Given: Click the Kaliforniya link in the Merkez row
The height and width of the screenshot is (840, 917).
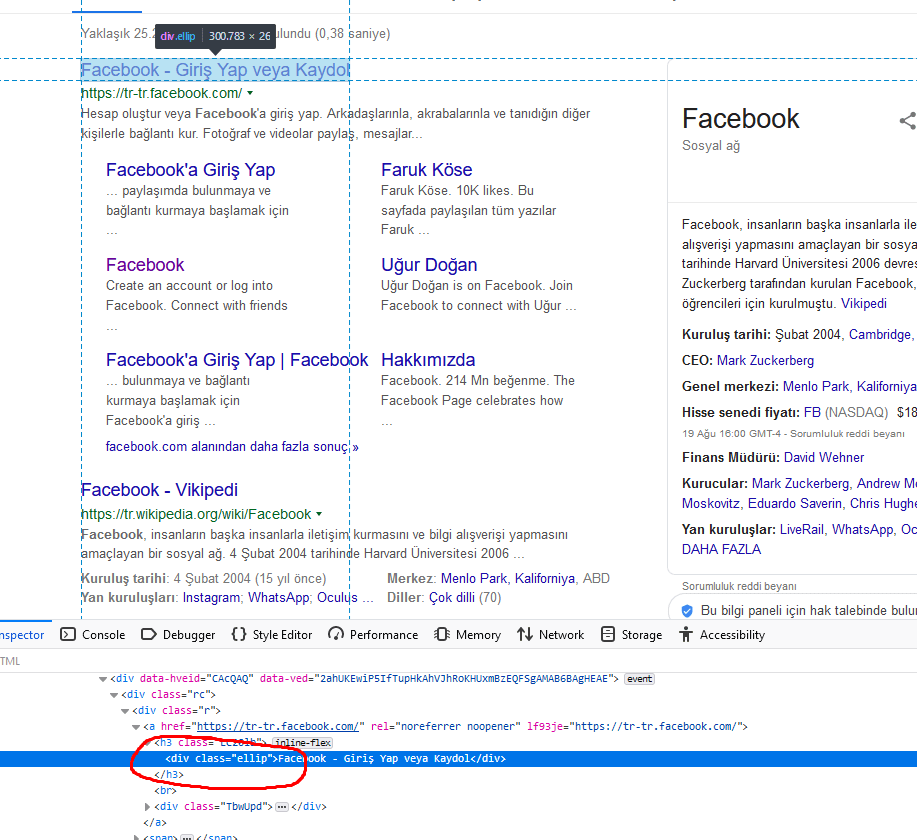Looking at the screenshot, I should (544, 579).
